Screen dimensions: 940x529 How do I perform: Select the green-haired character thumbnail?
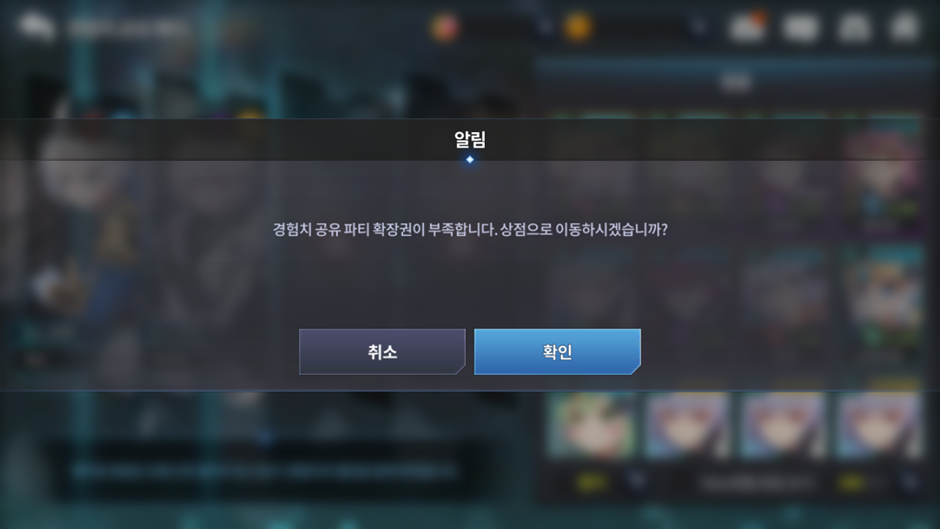pyautogui.click(x=592, y=426)
